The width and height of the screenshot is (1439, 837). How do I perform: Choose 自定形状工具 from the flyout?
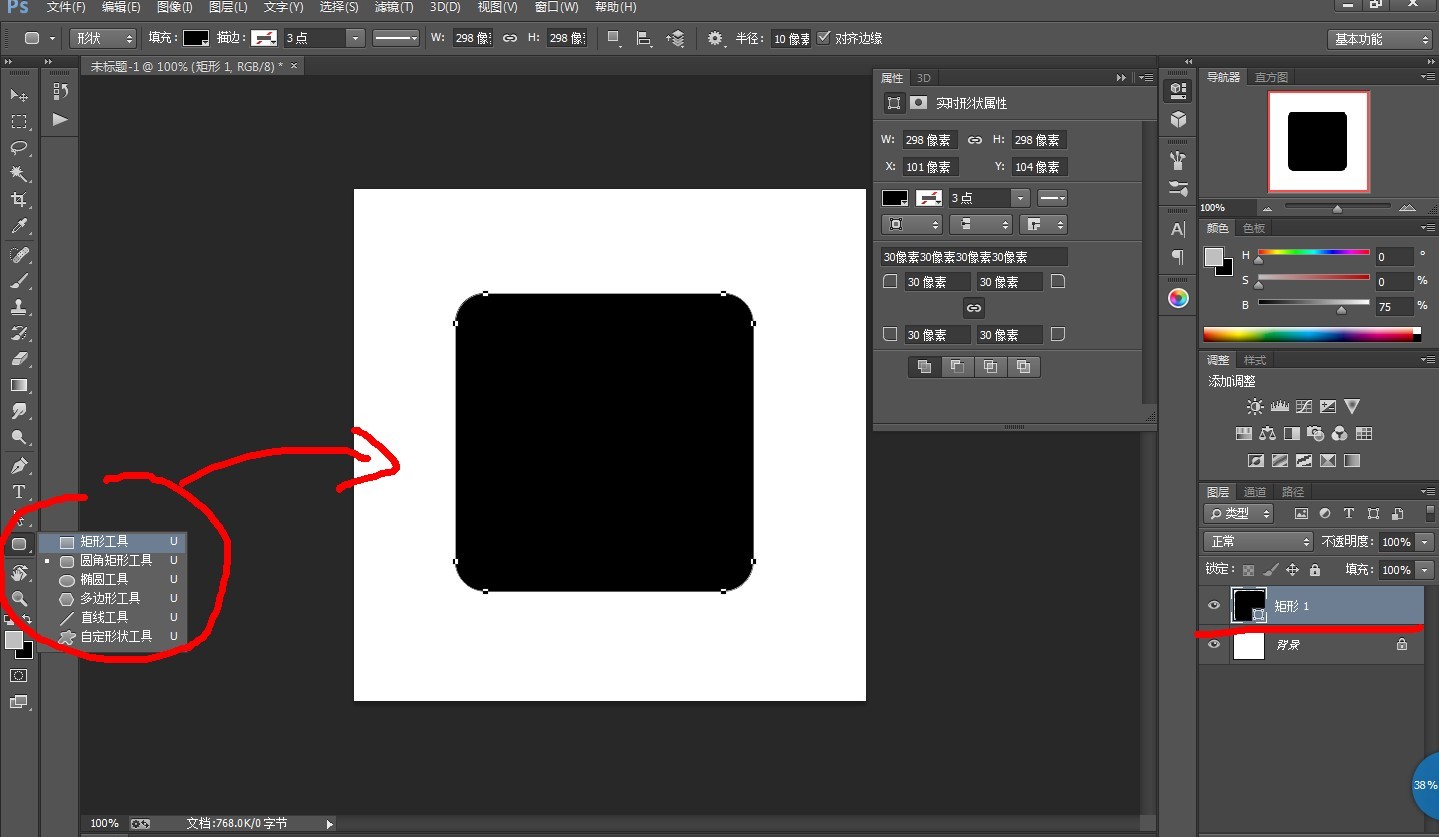116,636
